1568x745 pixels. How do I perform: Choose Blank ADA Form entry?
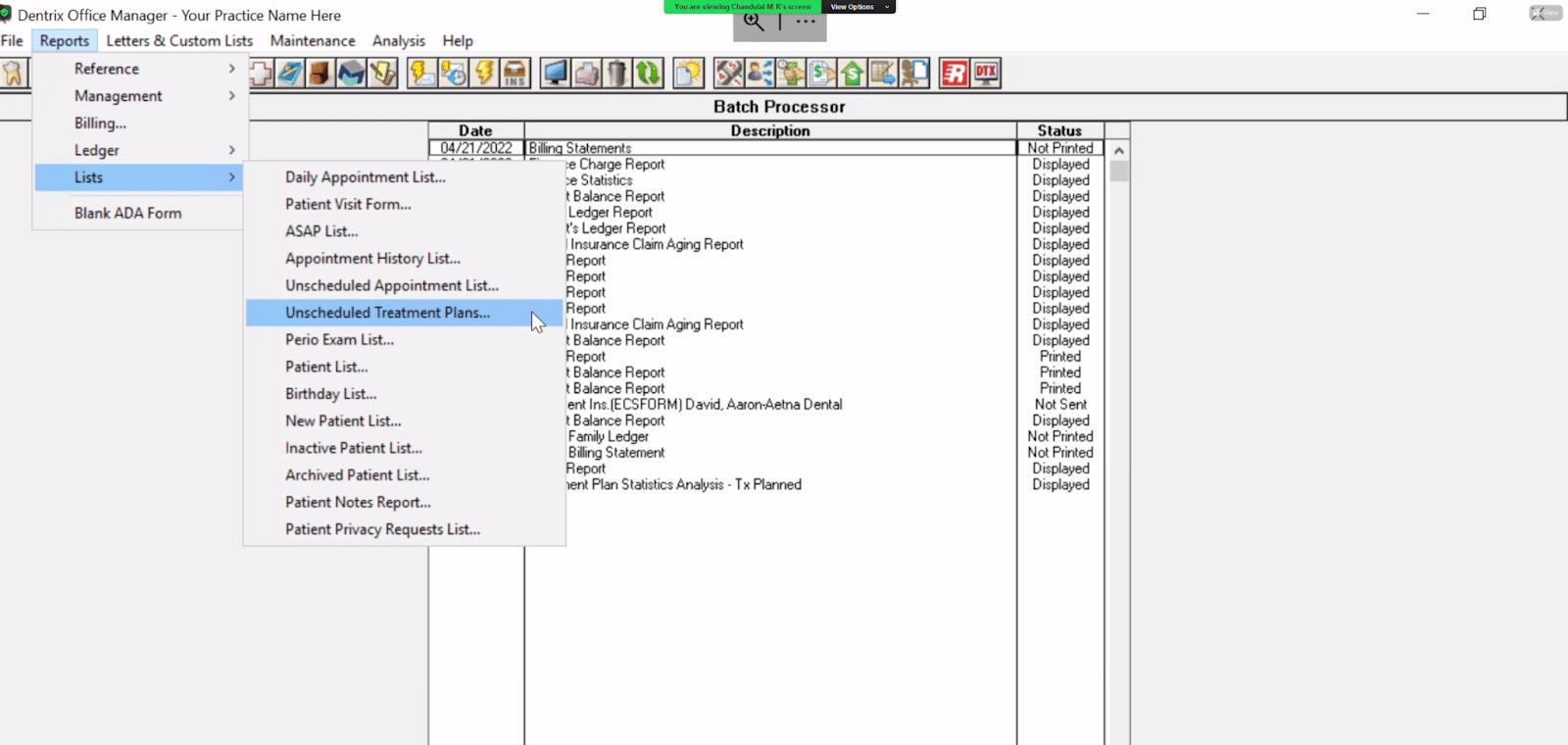[x=141, y=213]
